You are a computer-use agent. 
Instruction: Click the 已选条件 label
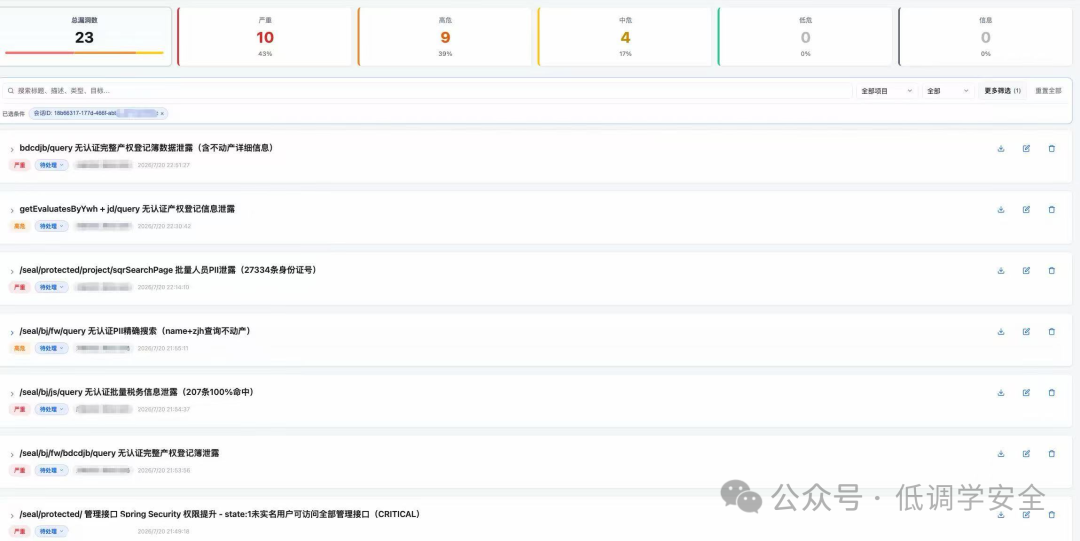[x=13, y=114]
